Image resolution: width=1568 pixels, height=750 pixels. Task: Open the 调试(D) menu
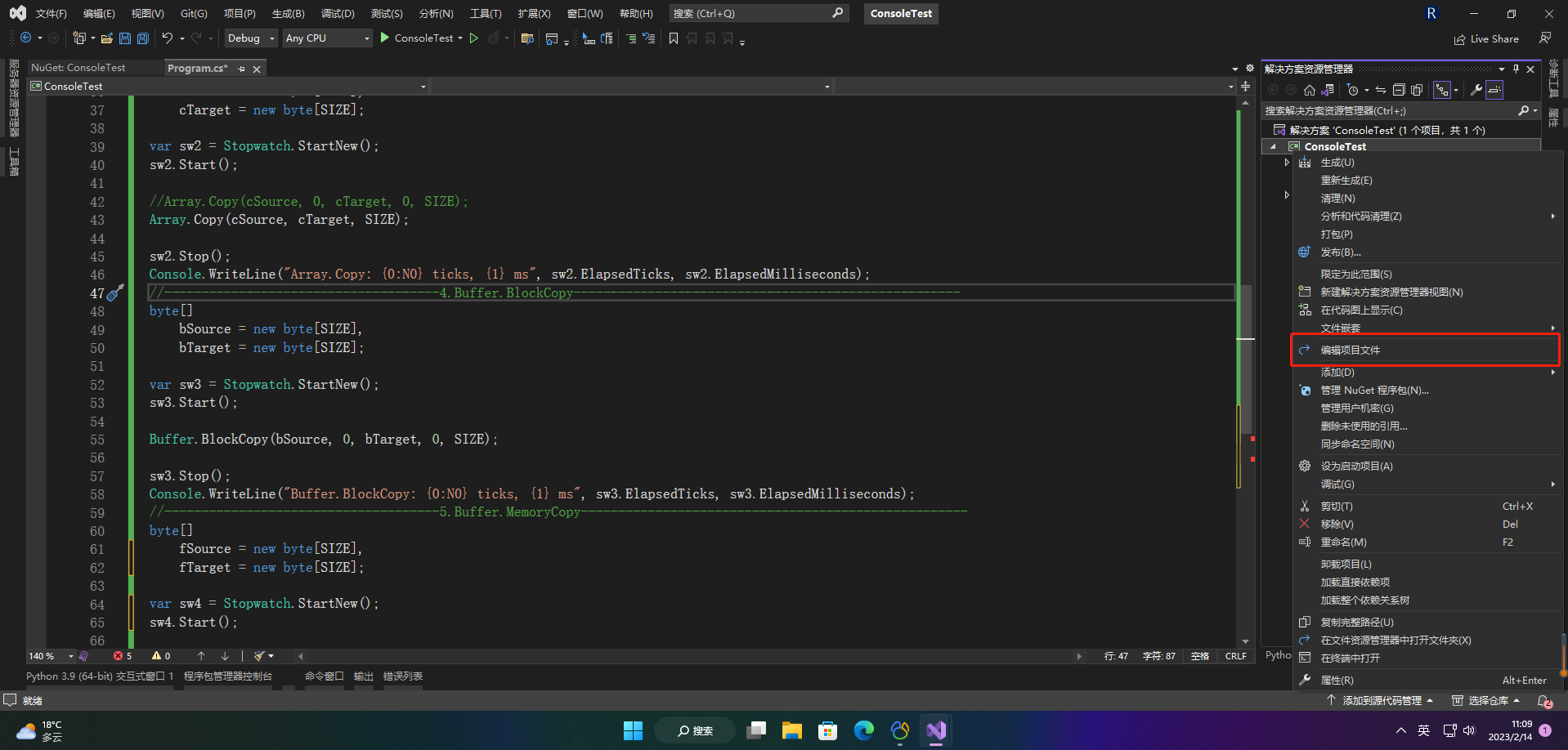[x=338, y=14]
